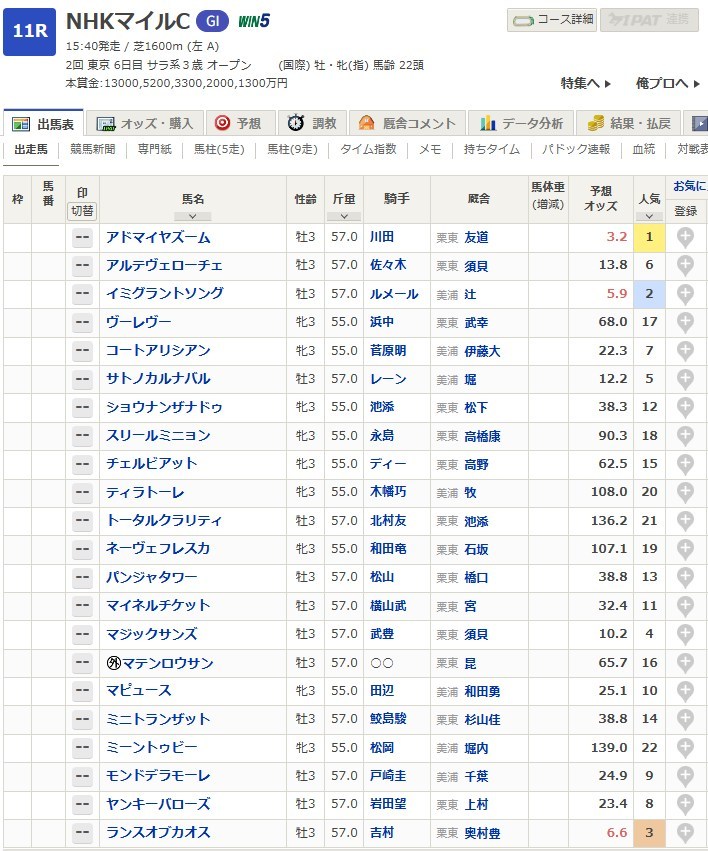Click the コース詳細 button
The width and height of the screenshot is (708, 851).
coord(552,20)
